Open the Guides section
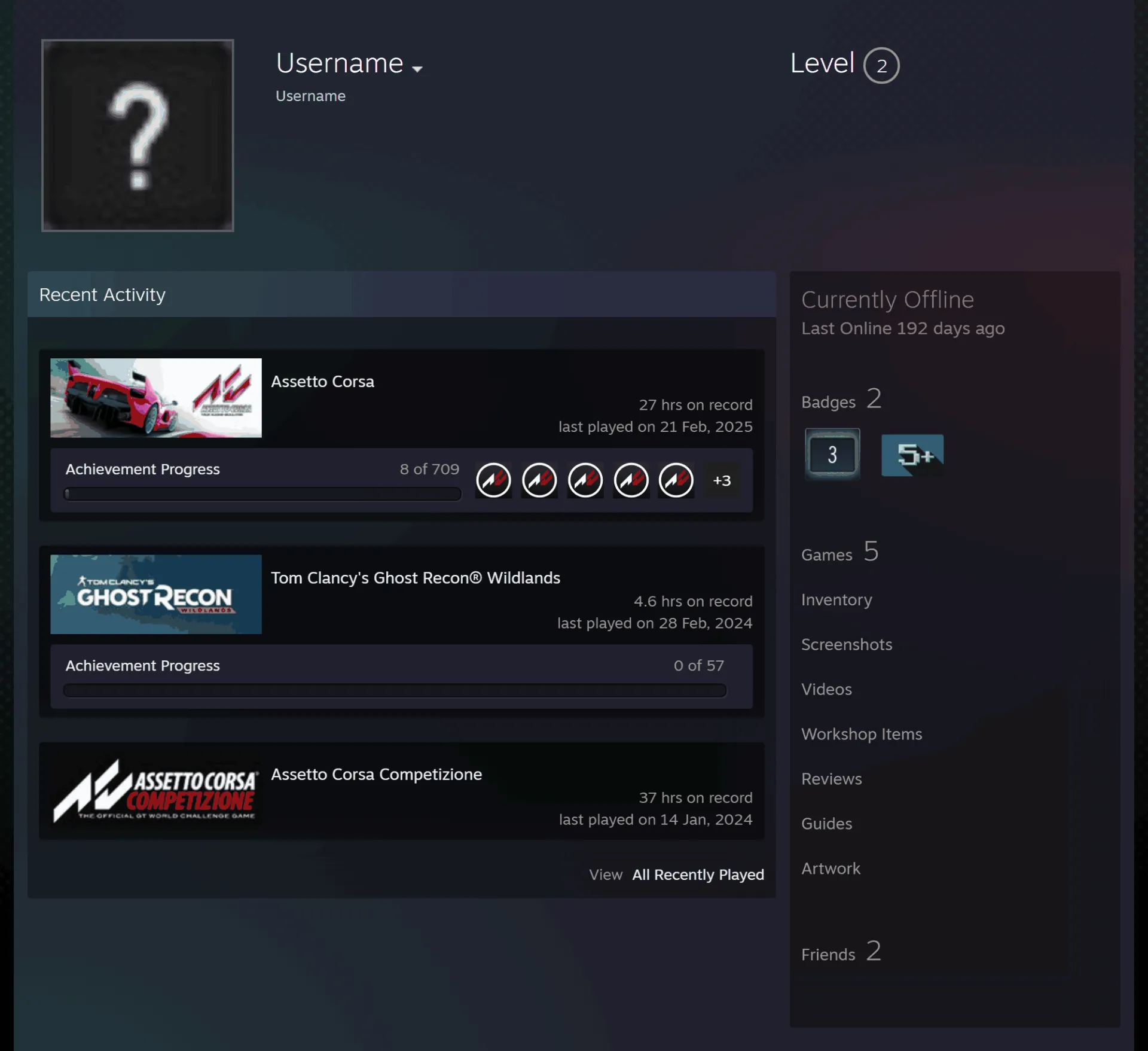 click(826, 824)
